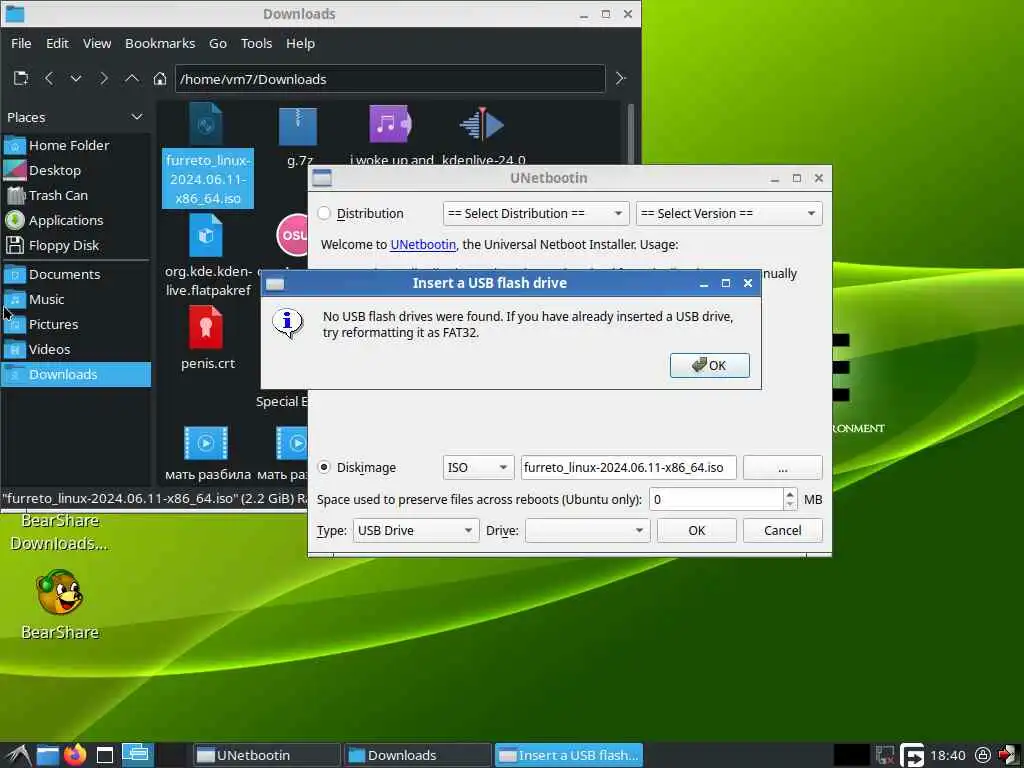Open the history dropdown arrow in file manager toolbar
This screenshot has height=768, width=1024.
(76, 78)
